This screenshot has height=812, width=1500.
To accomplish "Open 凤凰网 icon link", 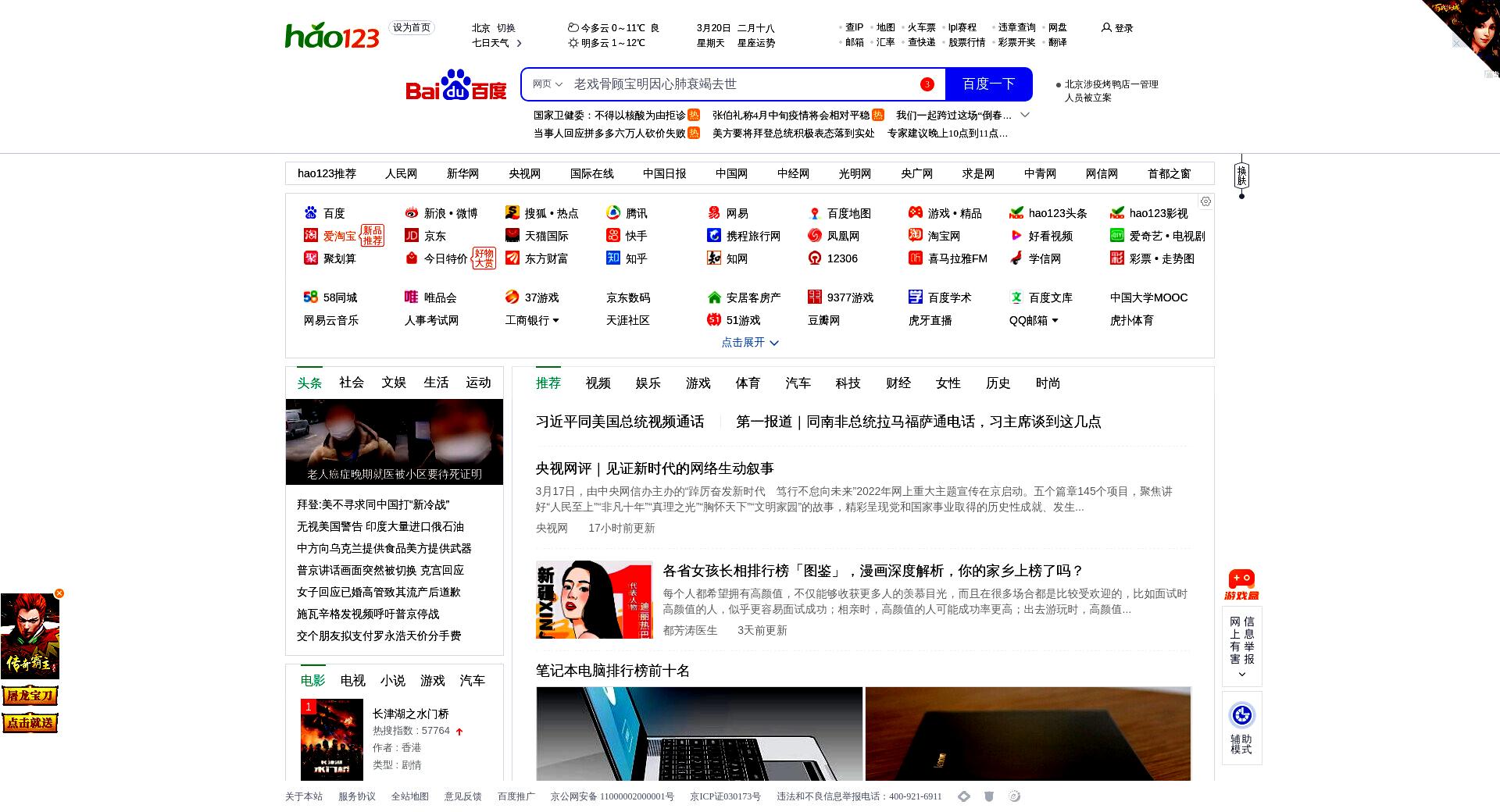I will 815,235.
